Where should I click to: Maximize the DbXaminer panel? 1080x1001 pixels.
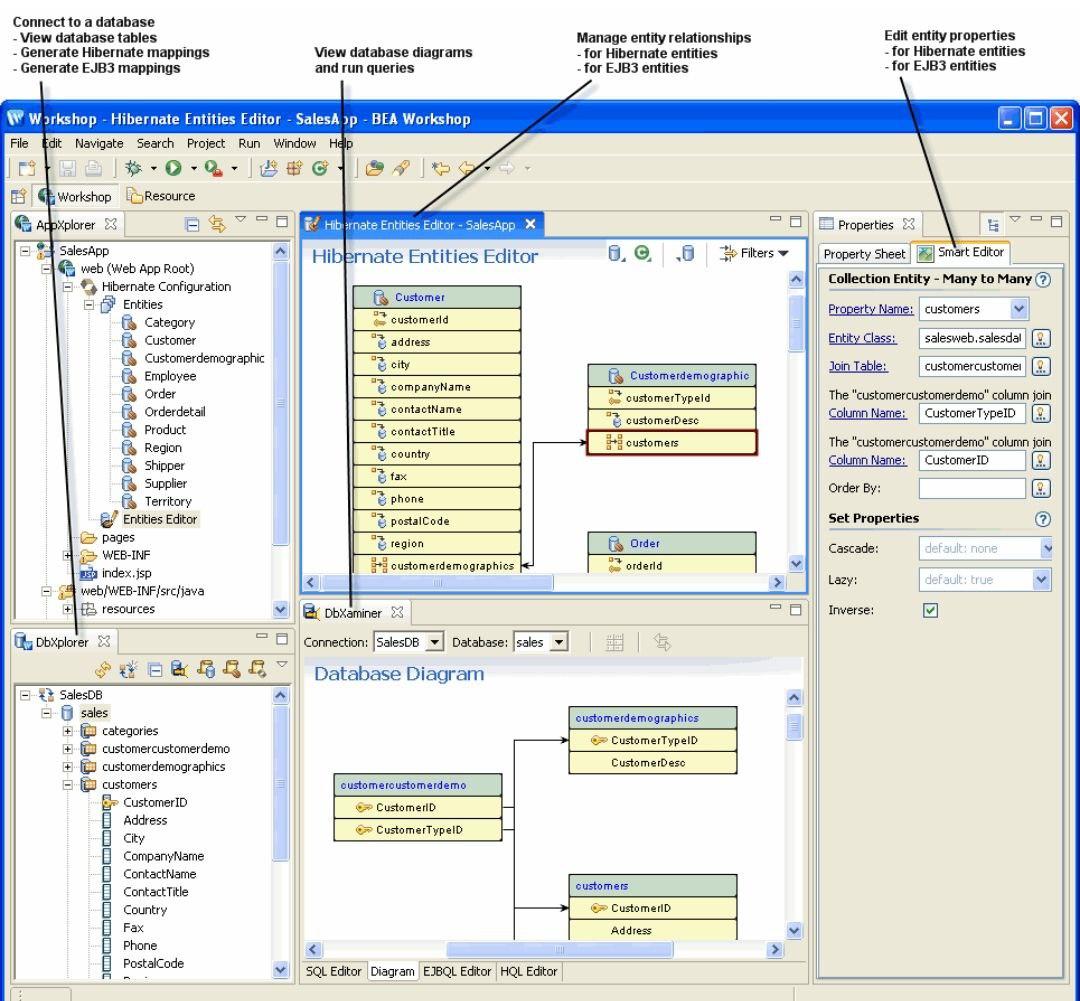point(796,609)
